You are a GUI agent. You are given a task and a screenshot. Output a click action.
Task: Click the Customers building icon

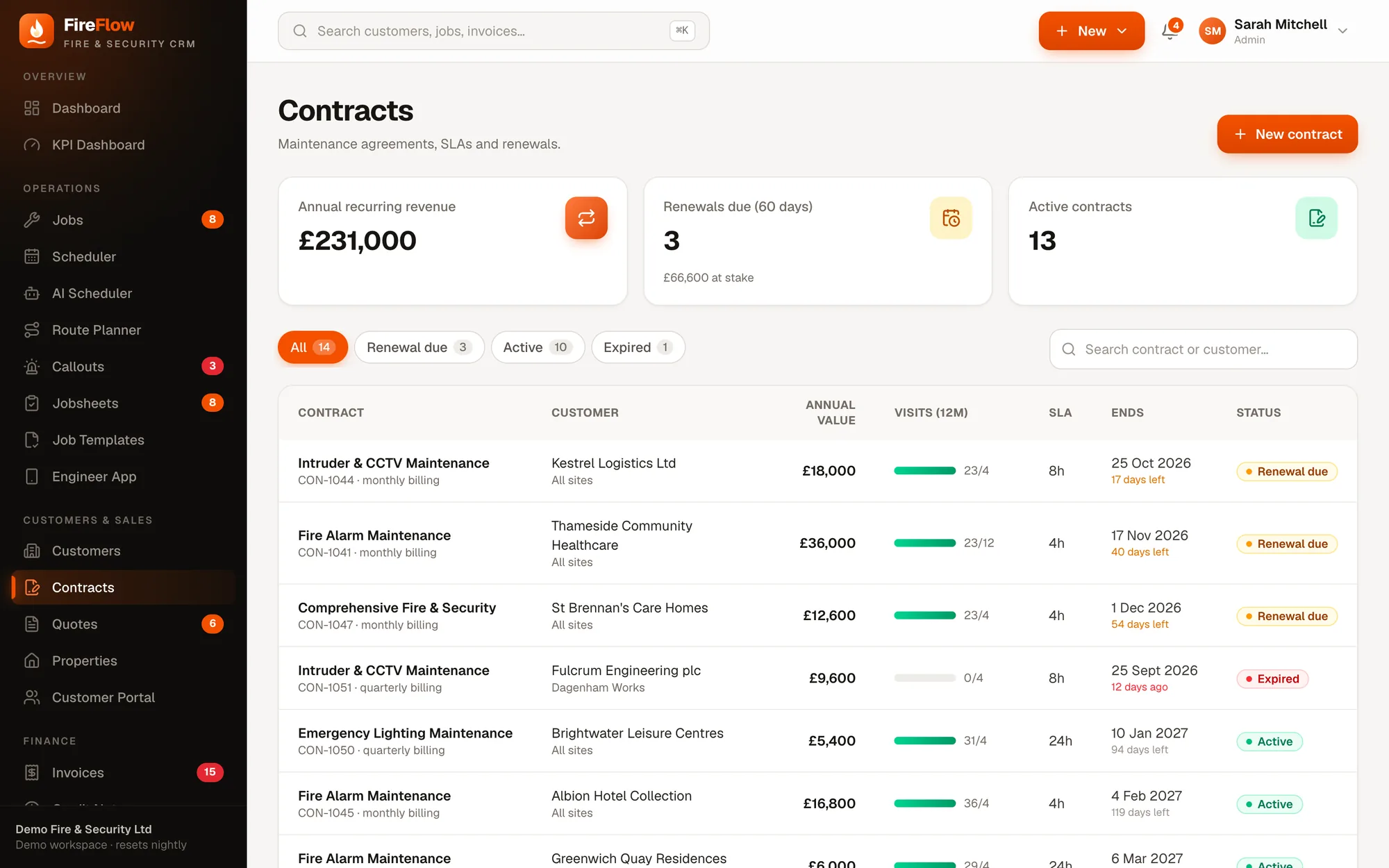point(32,551)
